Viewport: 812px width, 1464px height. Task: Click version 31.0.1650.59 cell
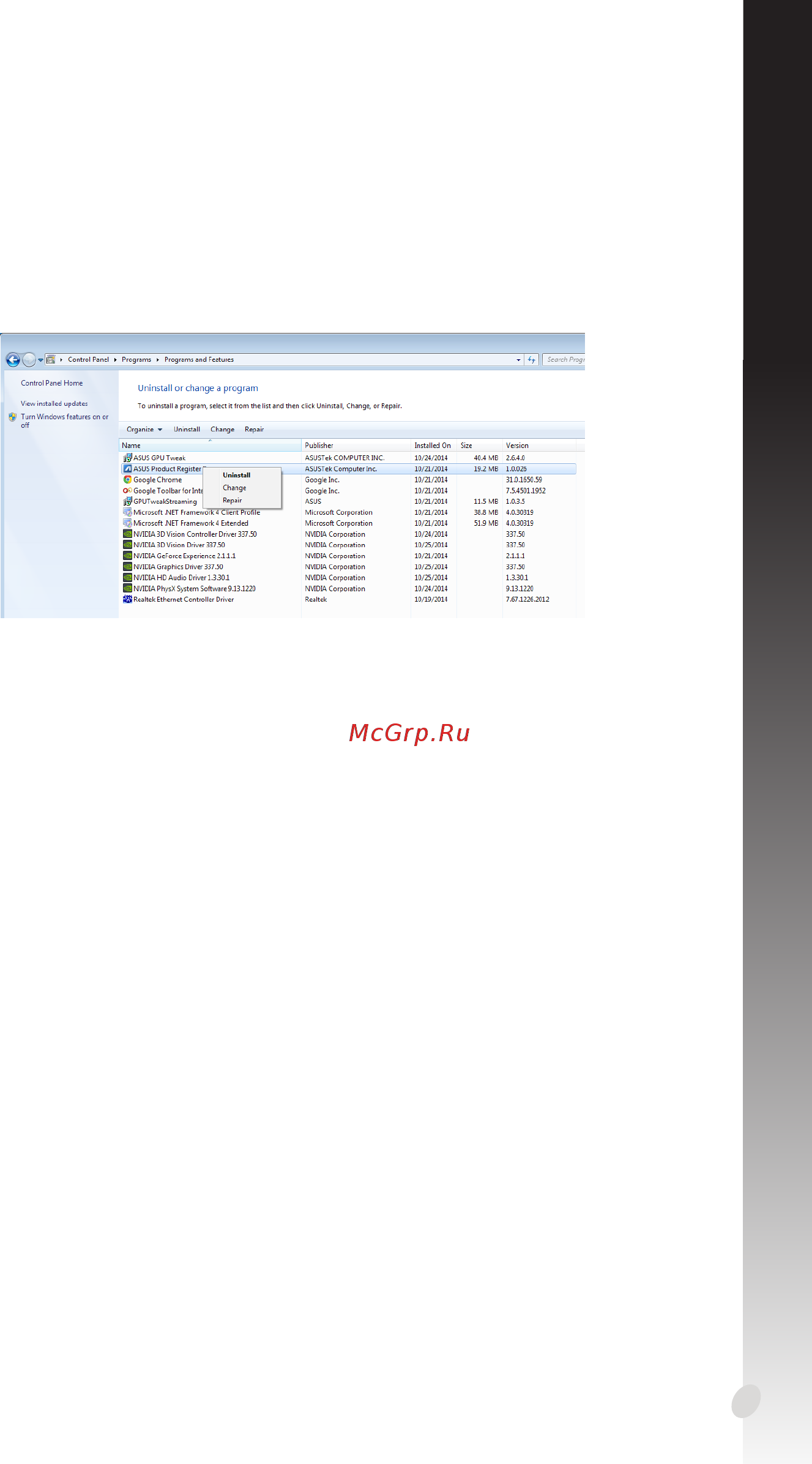click(x=524, y=480)
